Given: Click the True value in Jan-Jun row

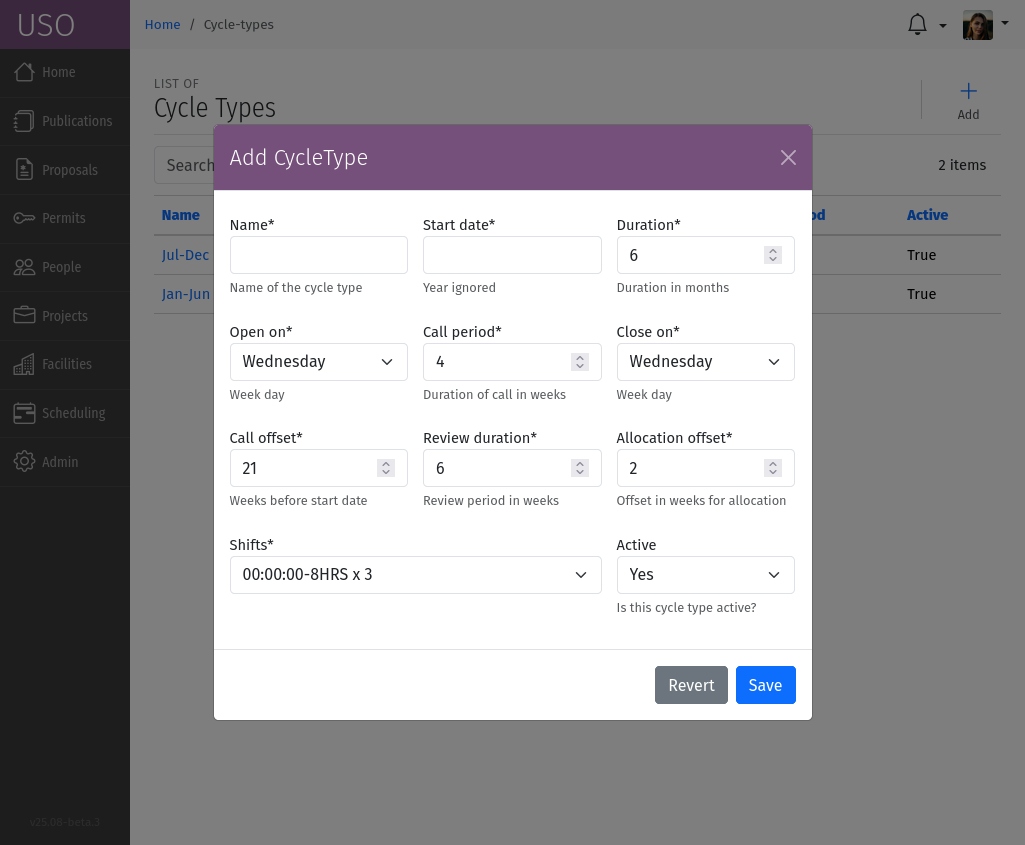Looking at the screenshot, I should pyautogui.click(x=921, y=294).
